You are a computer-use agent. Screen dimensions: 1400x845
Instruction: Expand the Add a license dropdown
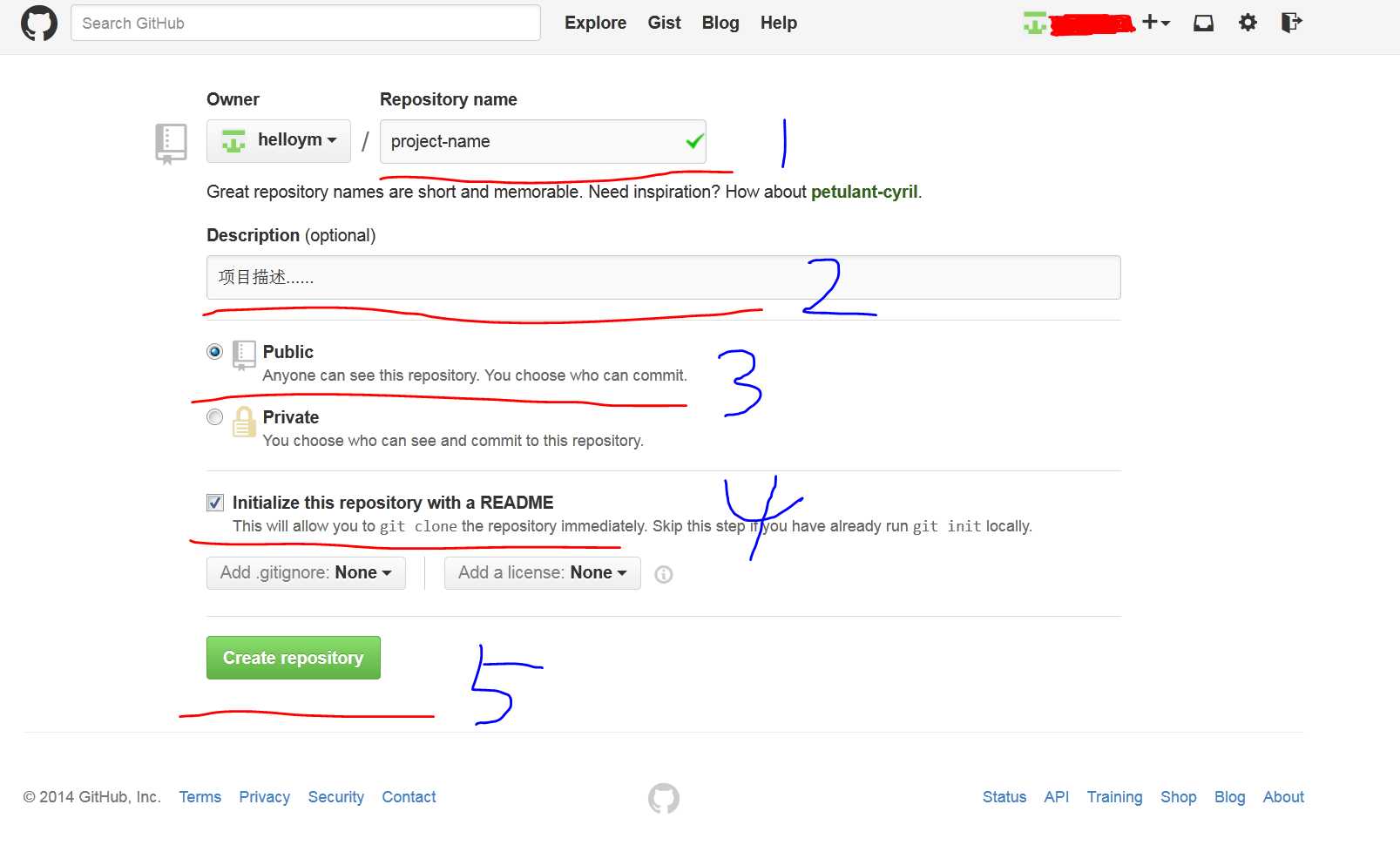tap(543, 573)
